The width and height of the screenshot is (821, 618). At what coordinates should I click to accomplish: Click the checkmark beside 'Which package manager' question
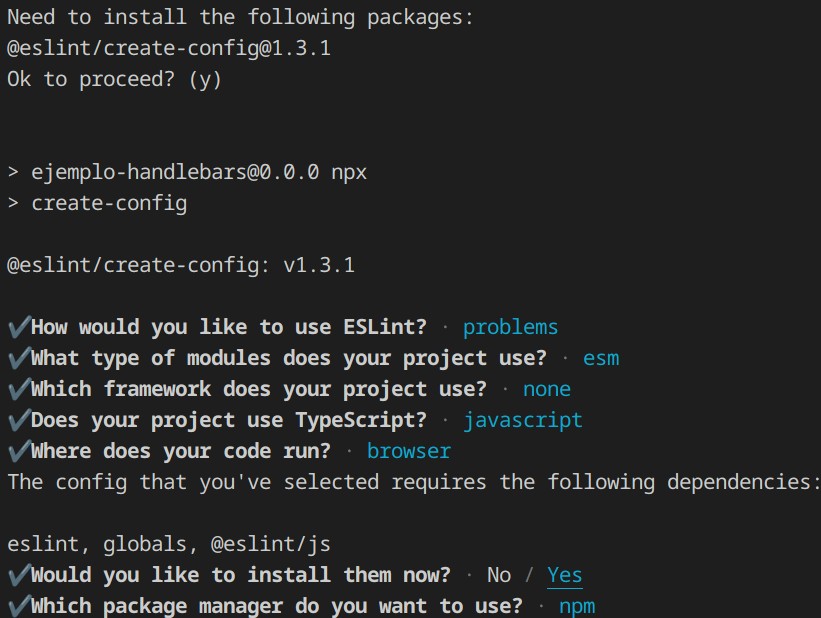point(18,606)
